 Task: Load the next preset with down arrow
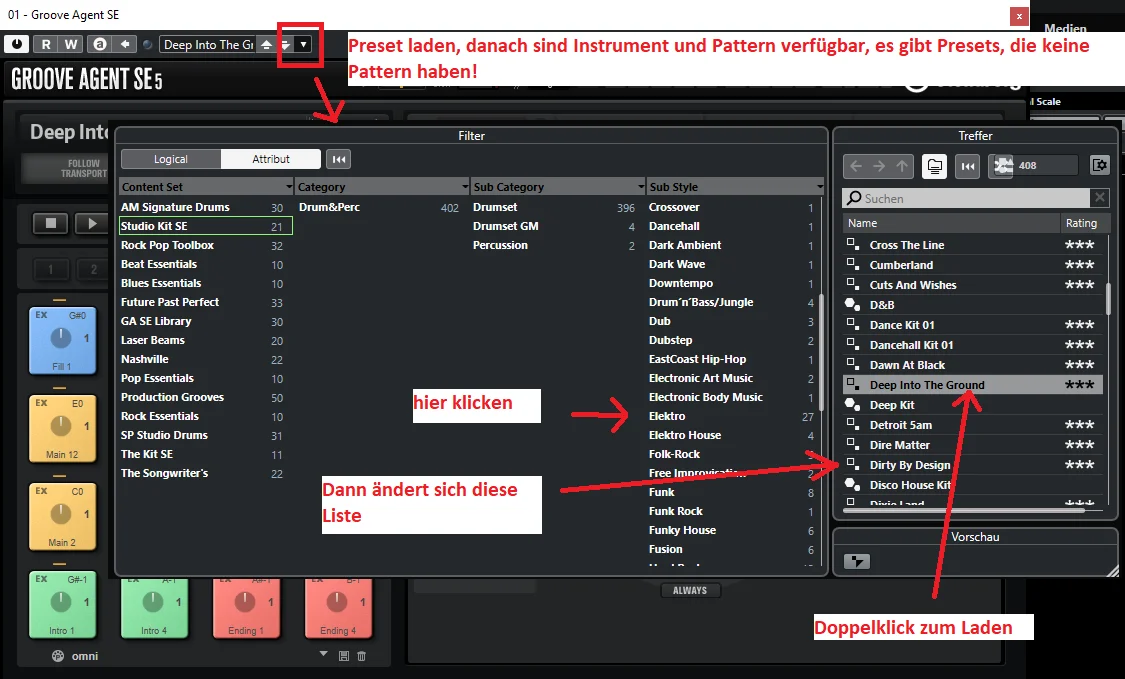(x=285, y=45)
